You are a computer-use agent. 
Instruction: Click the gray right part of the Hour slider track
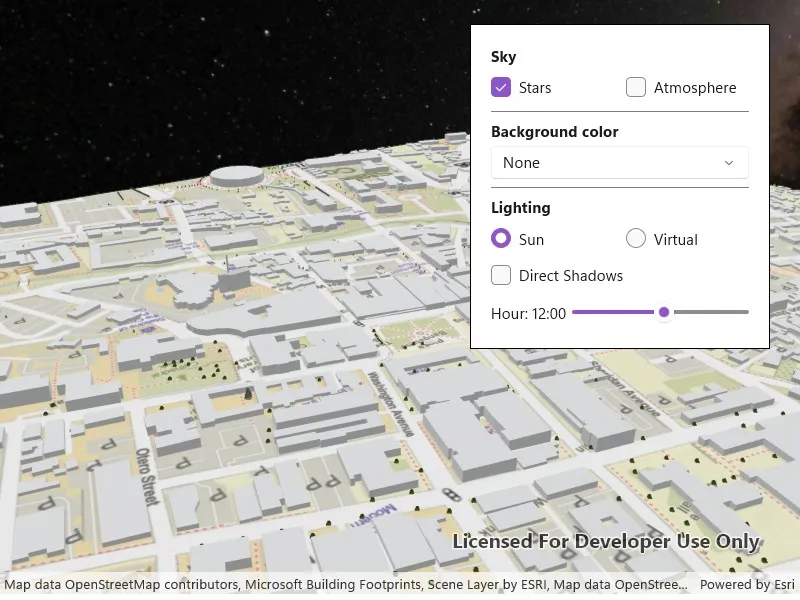point(710,312)
